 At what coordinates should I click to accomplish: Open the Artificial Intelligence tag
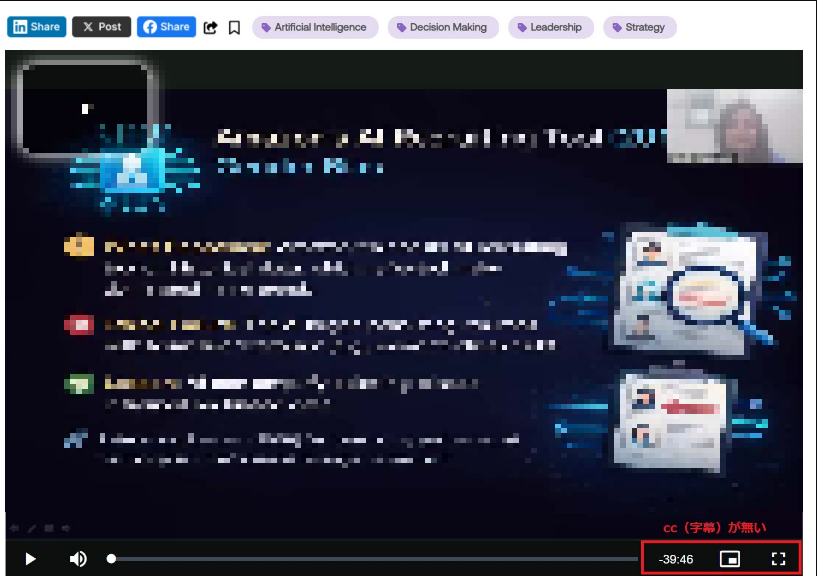coord(315,27)
